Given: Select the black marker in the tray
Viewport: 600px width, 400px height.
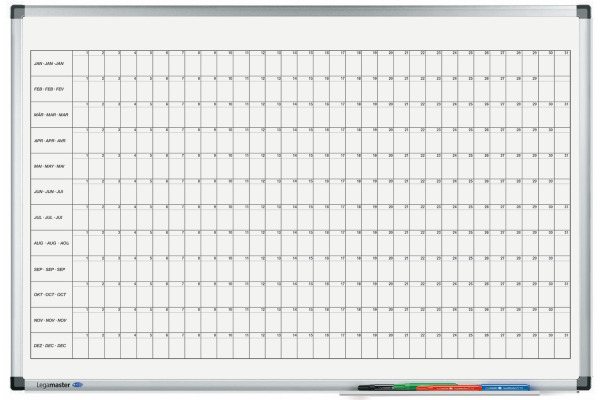Looking at the screenshot, I should pos(376,387).
